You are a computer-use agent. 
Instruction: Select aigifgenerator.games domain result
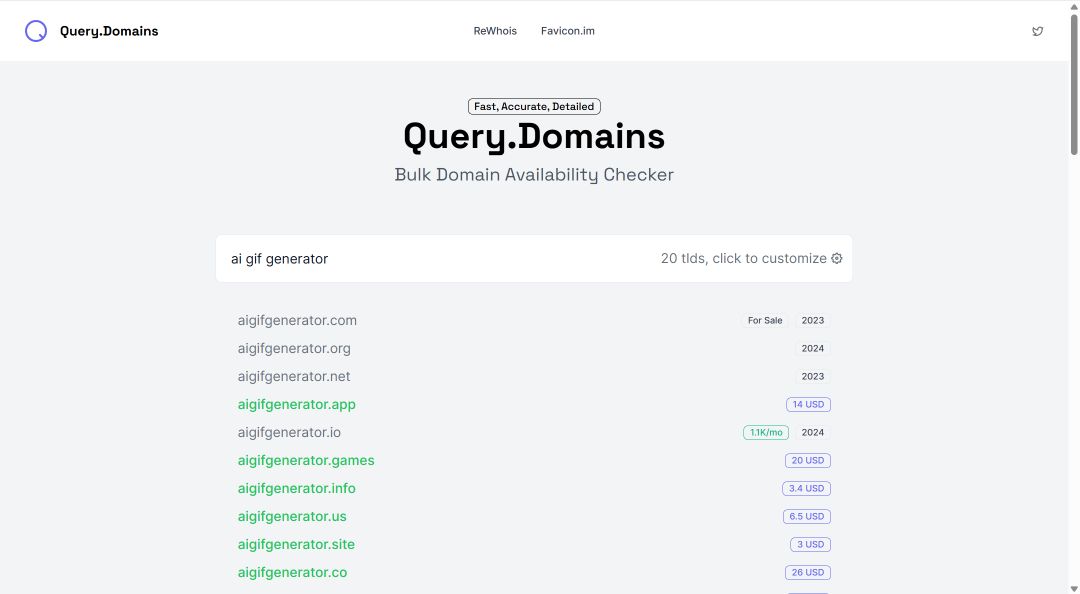[x=306, y=460]
